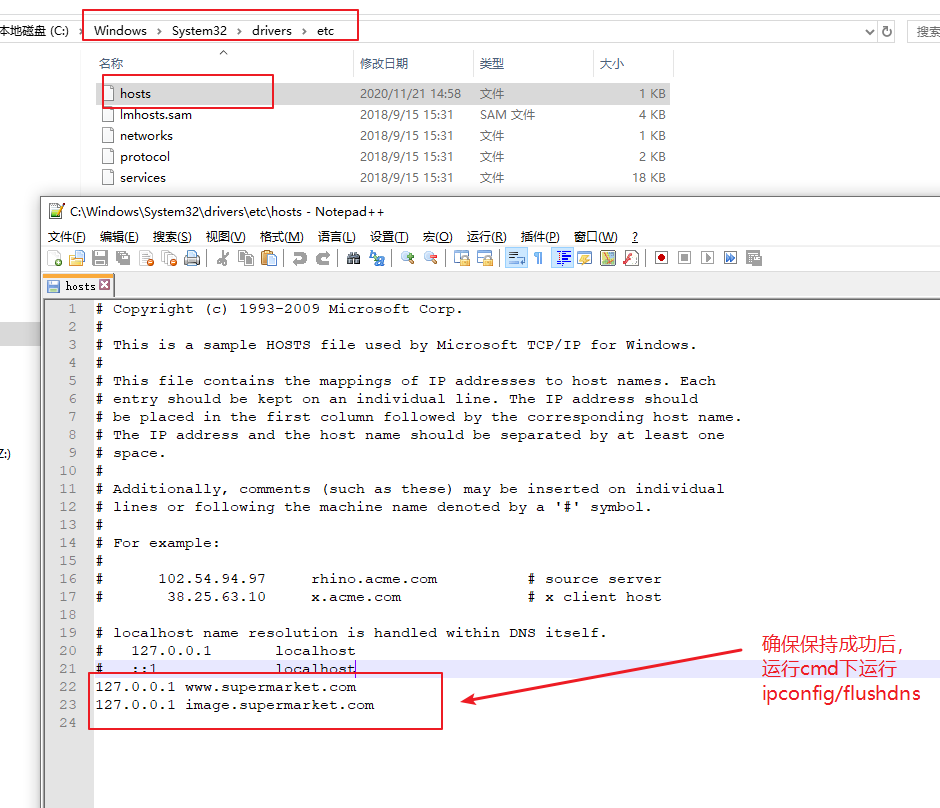
Task: Click Windows in the Explorer address path
Action: 120,31
